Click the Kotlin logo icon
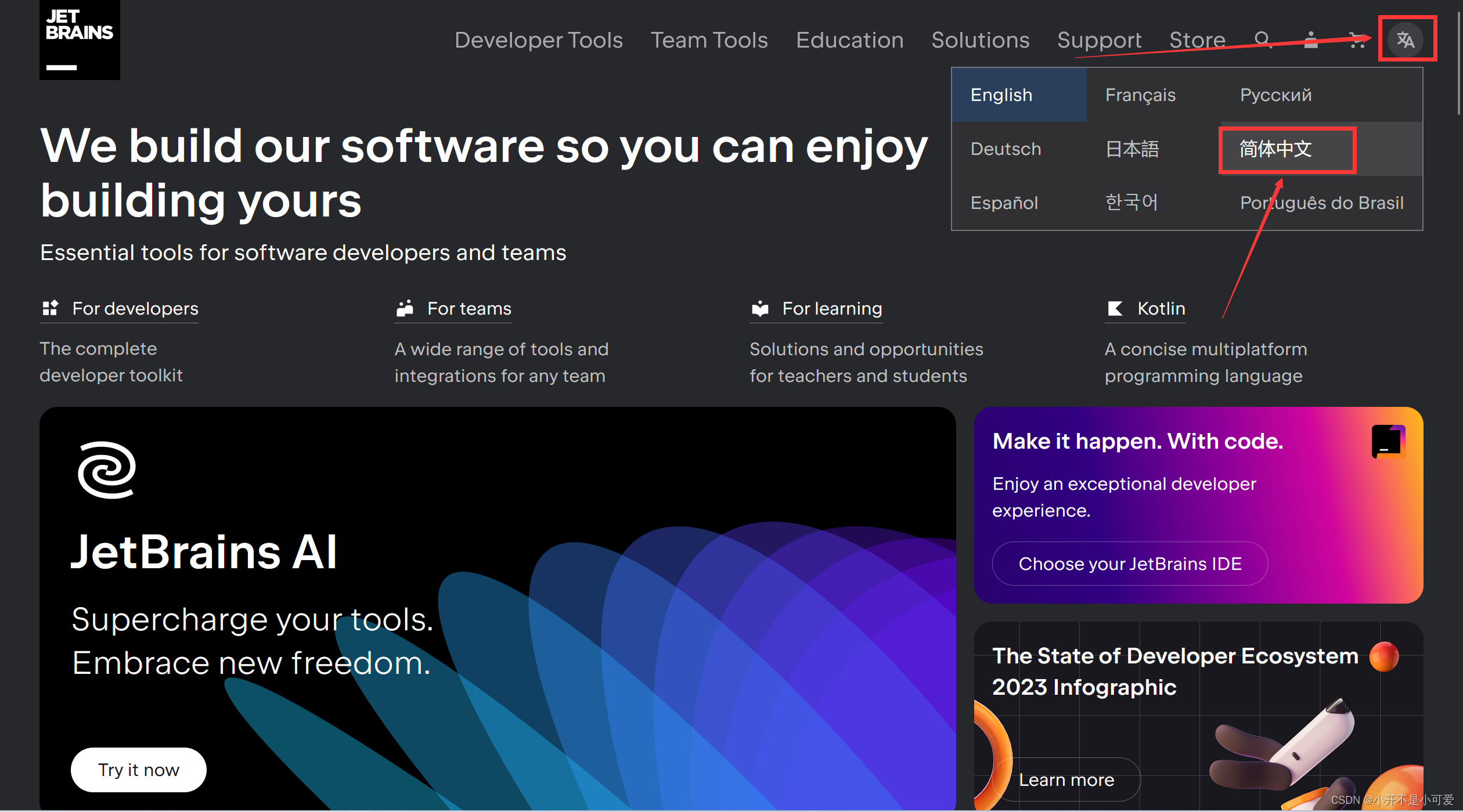The width and height of the screenshot is (1463, 812). (x=1115, y=308)
